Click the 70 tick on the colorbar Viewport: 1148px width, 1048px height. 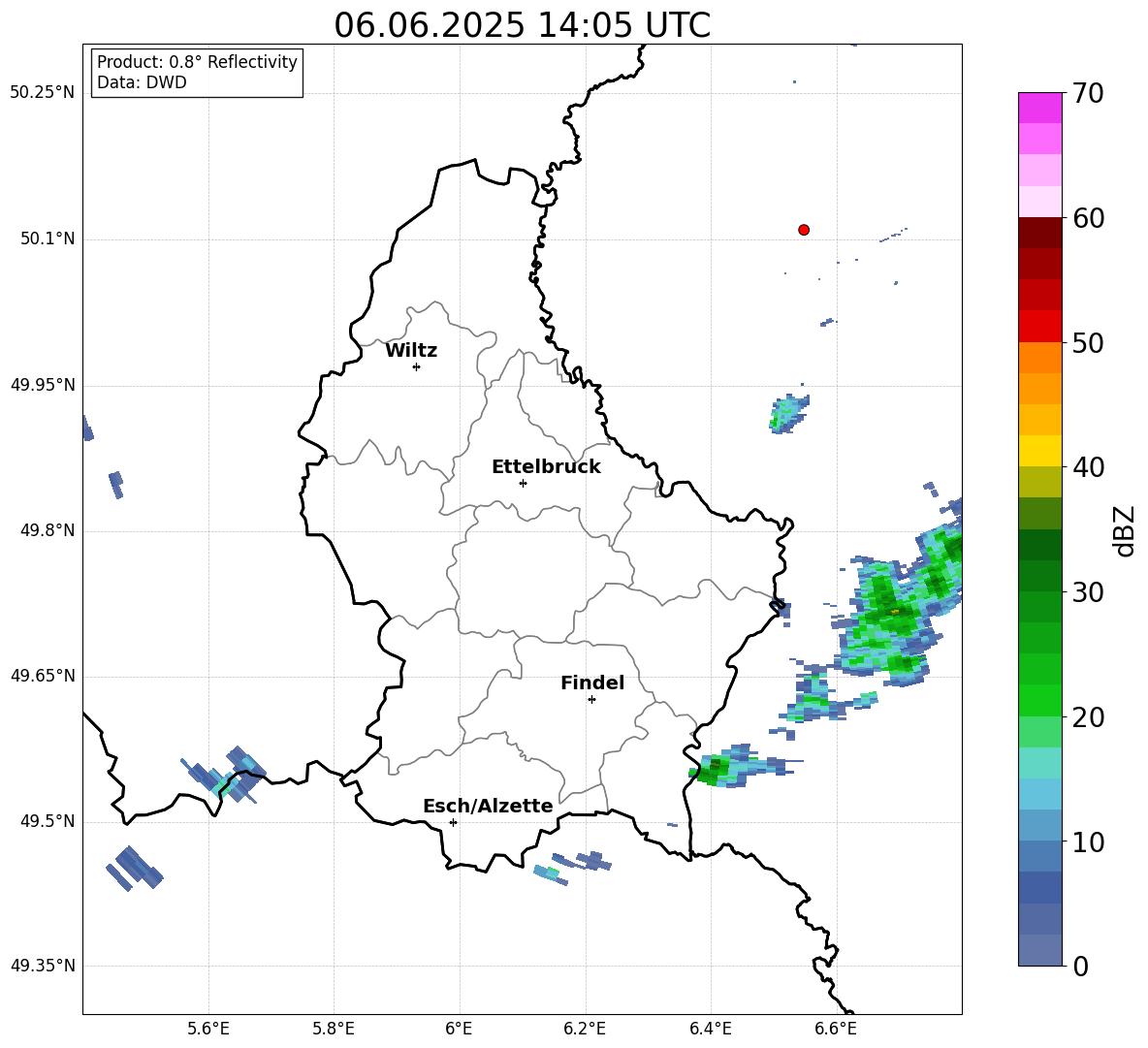pyautogui.click(x=1087, y=94)
